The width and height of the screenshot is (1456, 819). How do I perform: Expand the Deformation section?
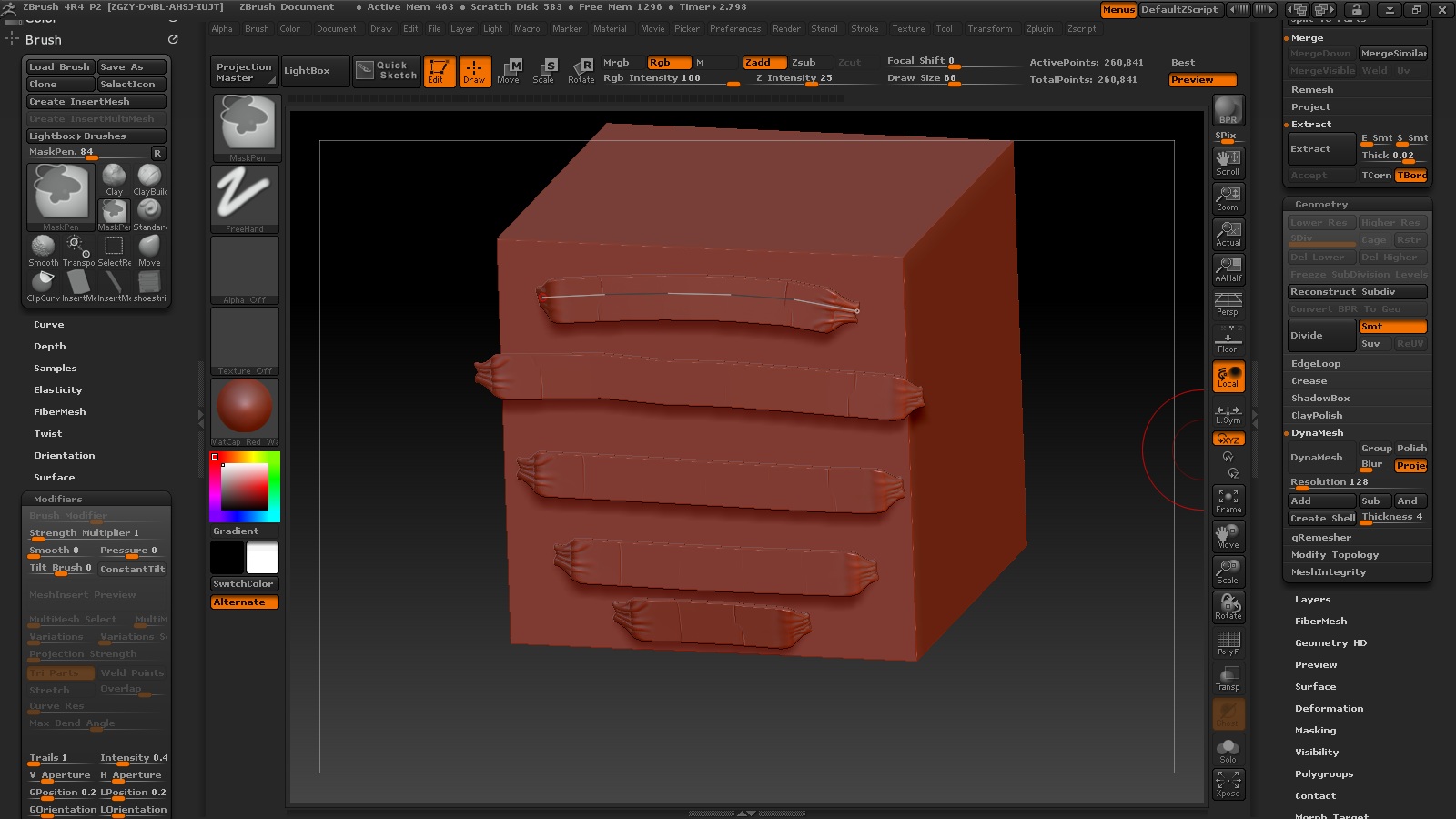click(x=1329, y=708)
